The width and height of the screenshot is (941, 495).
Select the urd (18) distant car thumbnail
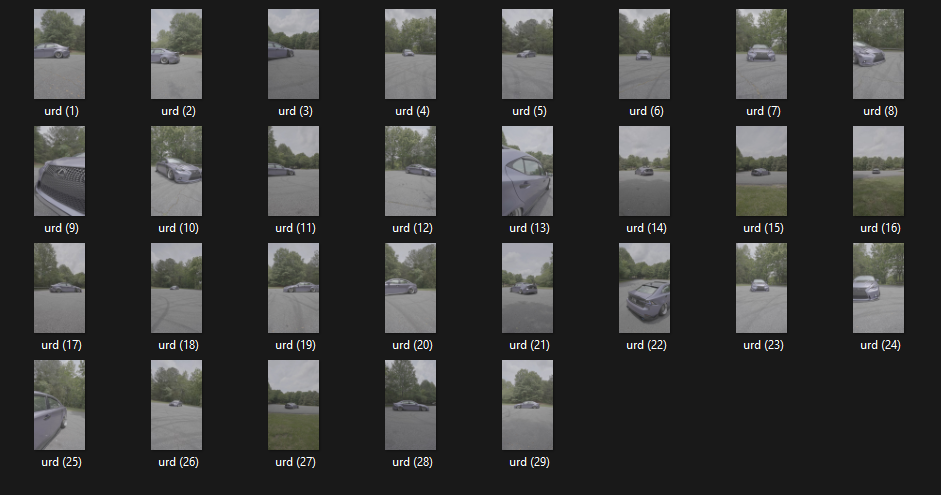click(176, 288)
